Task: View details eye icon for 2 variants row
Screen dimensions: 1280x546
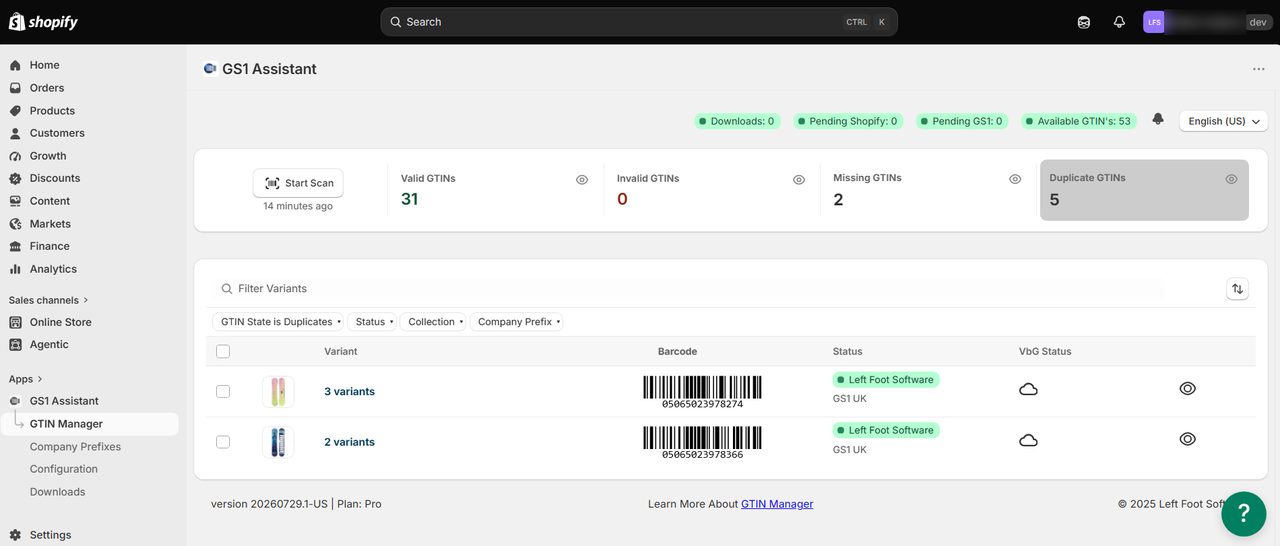Action: [1188, 439]
